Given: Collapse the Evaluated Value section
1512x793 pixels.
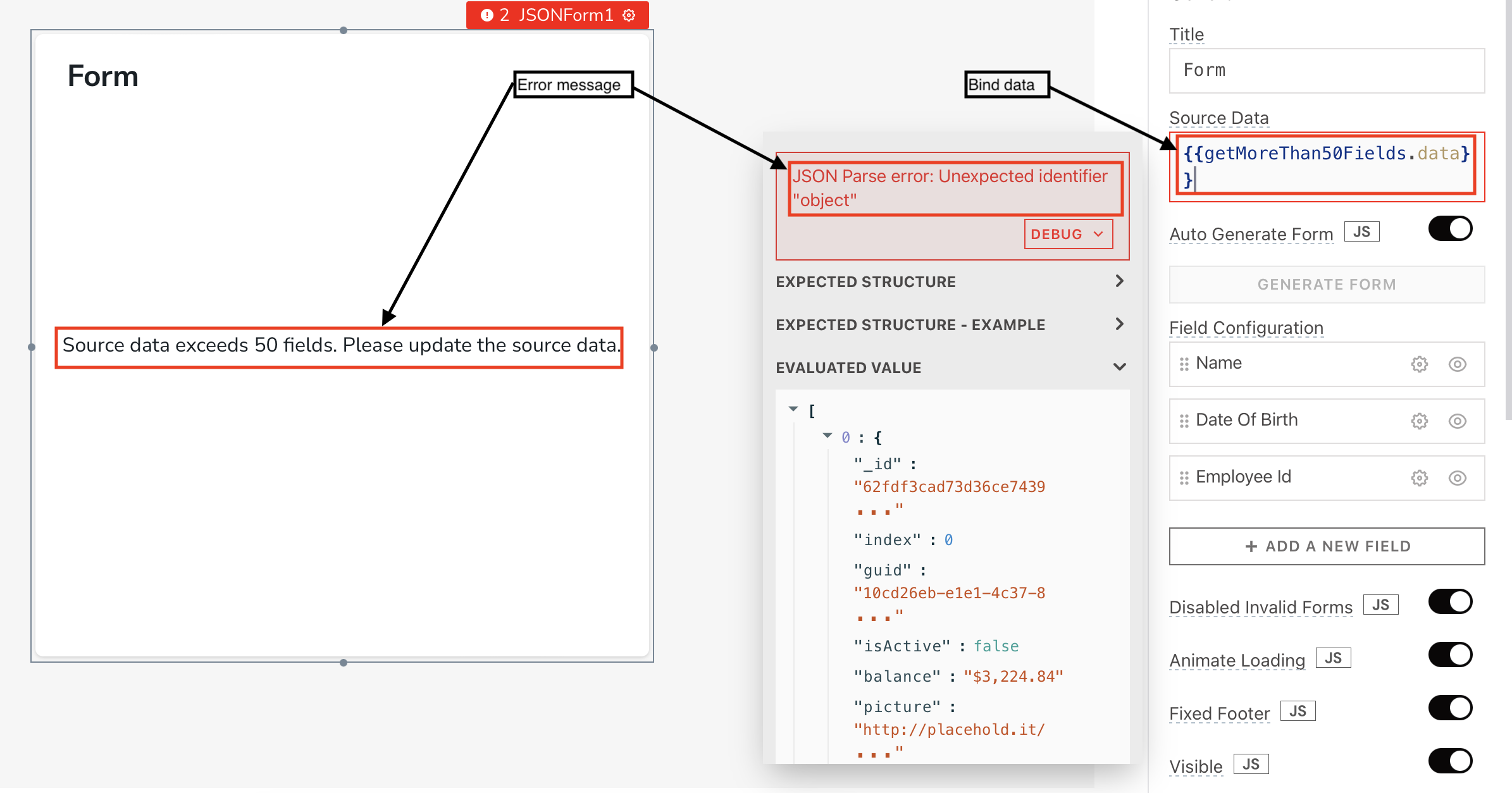Looking at the screenshot, I should 951,367.
